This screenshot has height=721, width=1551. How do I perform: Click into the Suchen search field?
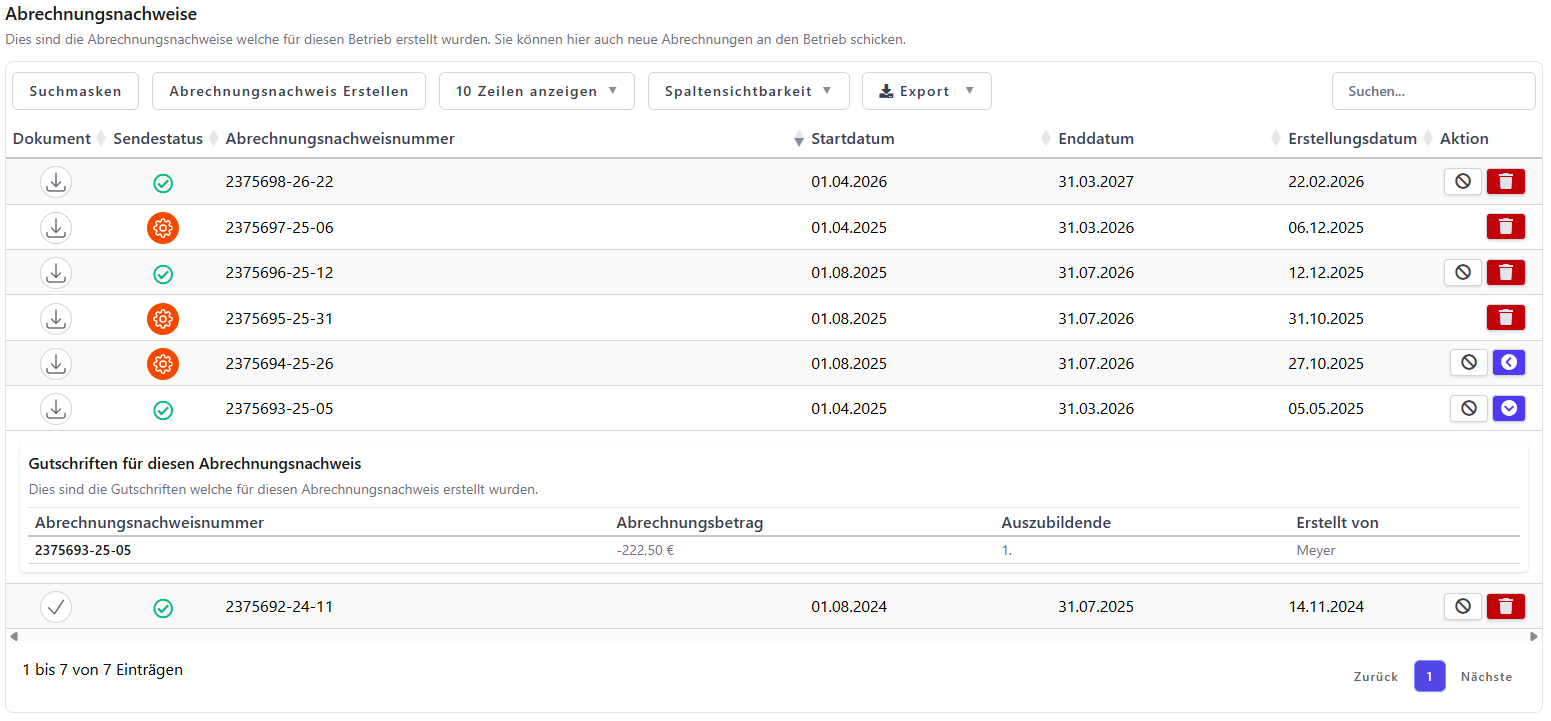click(x=1434, y=91)
